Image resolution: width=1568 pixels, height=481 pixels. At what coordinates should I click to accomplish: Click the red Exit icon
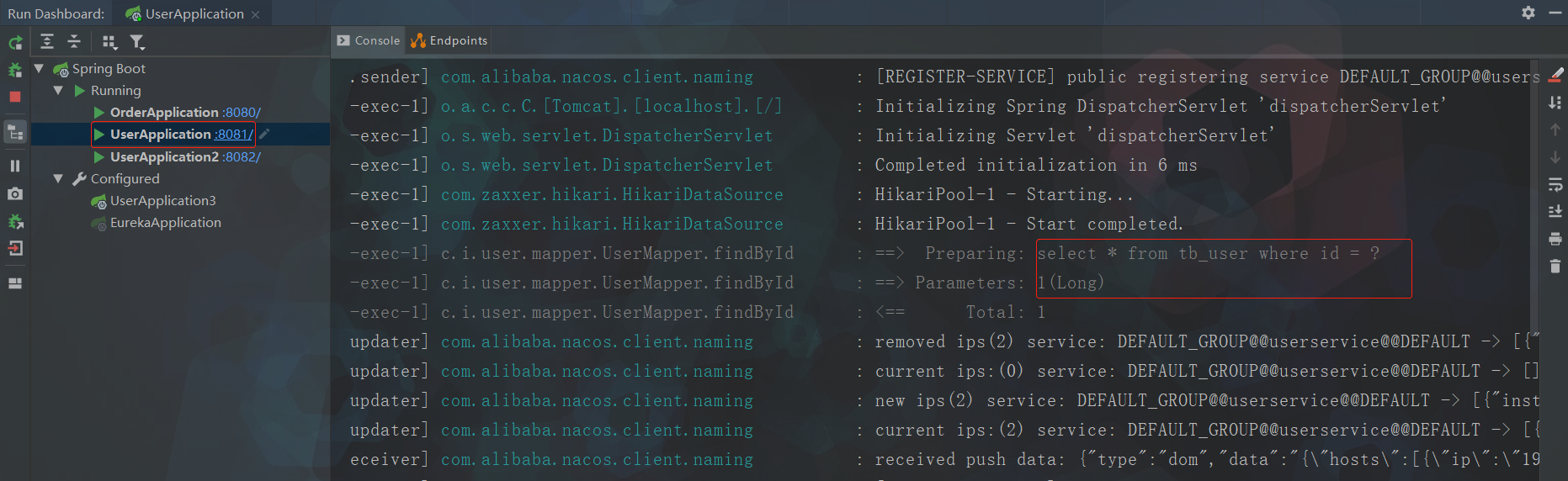[x=15, y=248]
